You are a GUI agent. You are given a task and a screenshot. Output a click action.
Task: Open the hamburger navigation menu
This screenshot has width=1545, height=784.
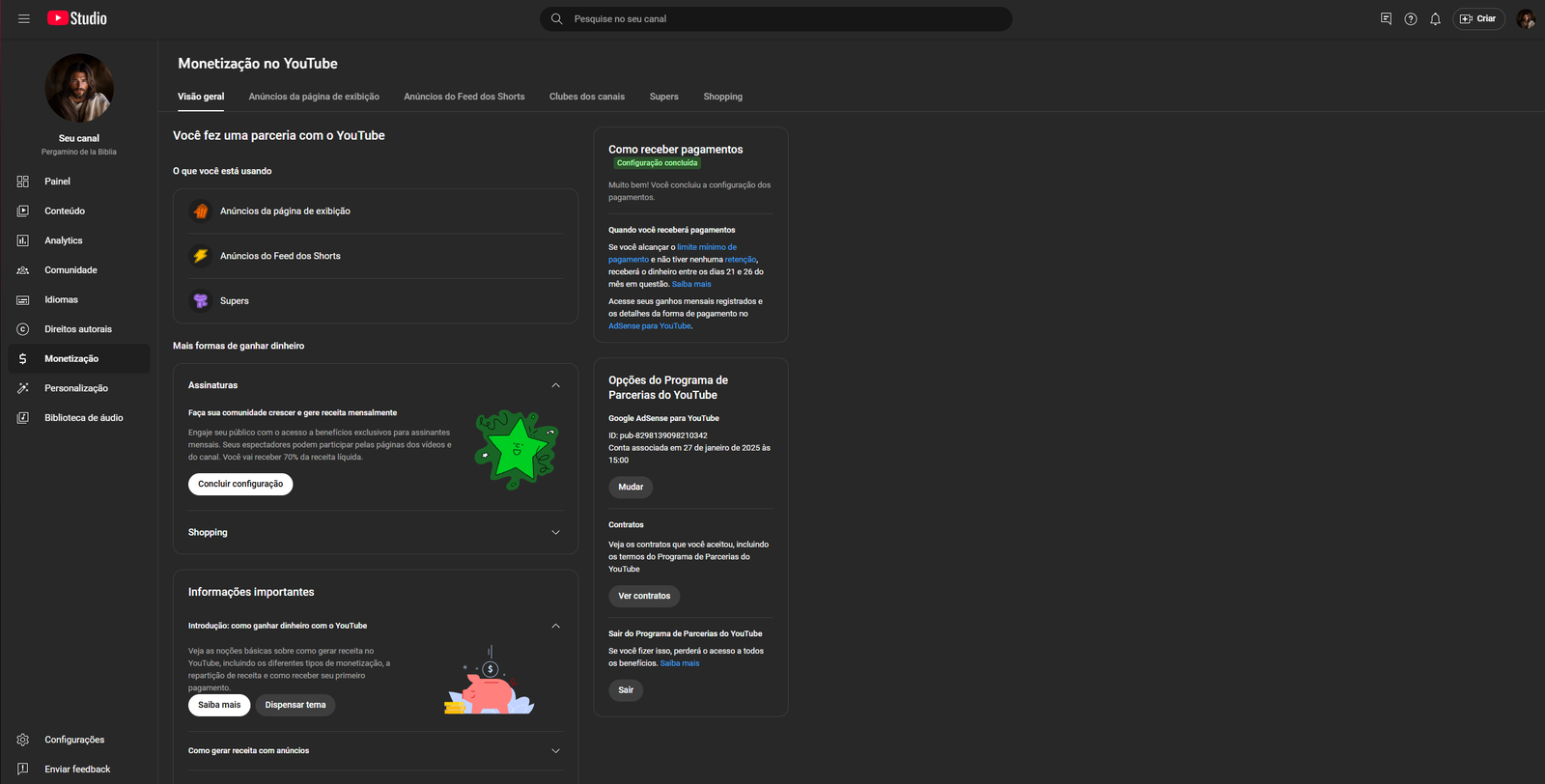click(x=24, y=18)
